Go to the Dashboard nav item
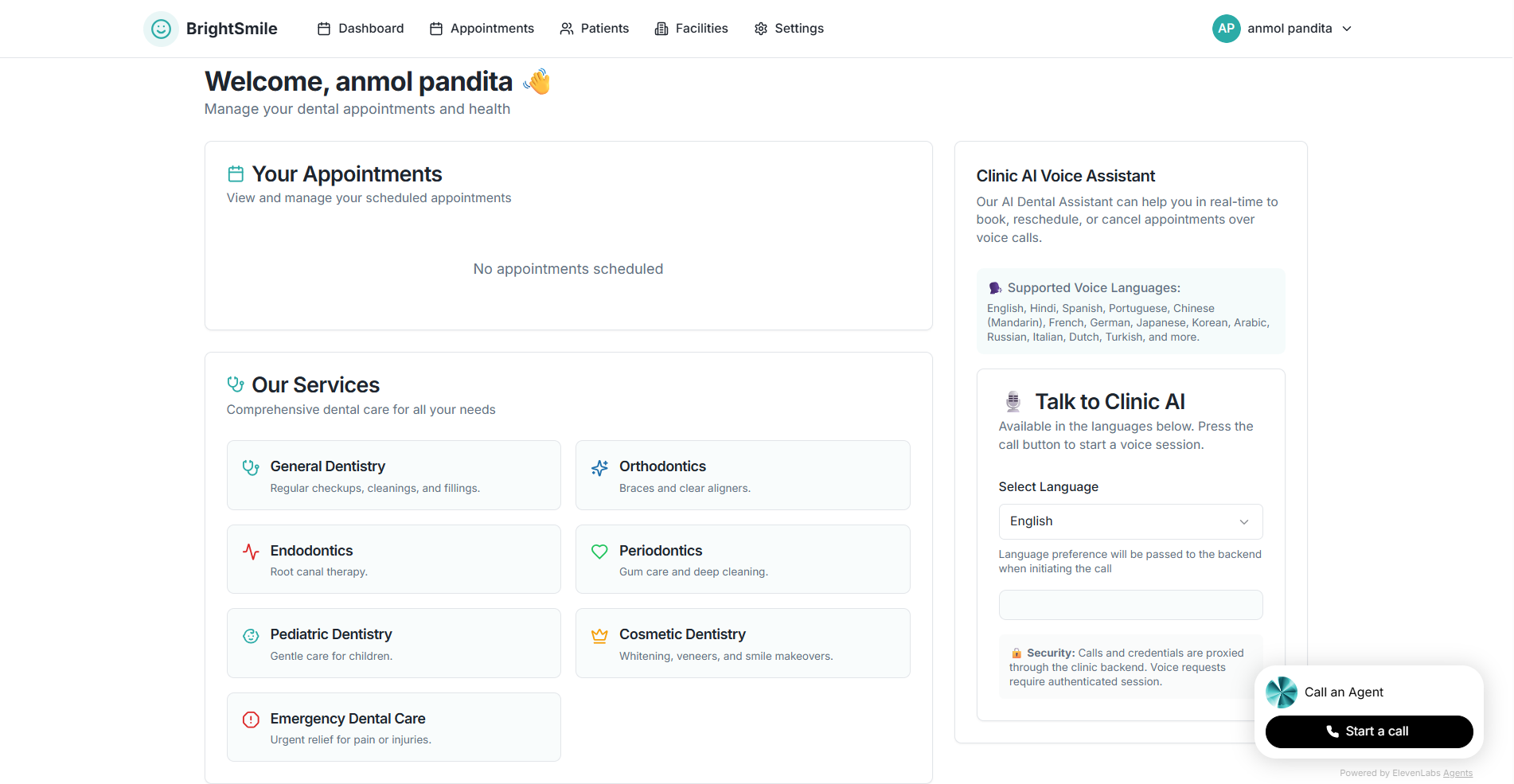This screenshot has width=1514, height=784. pos(361,29)
